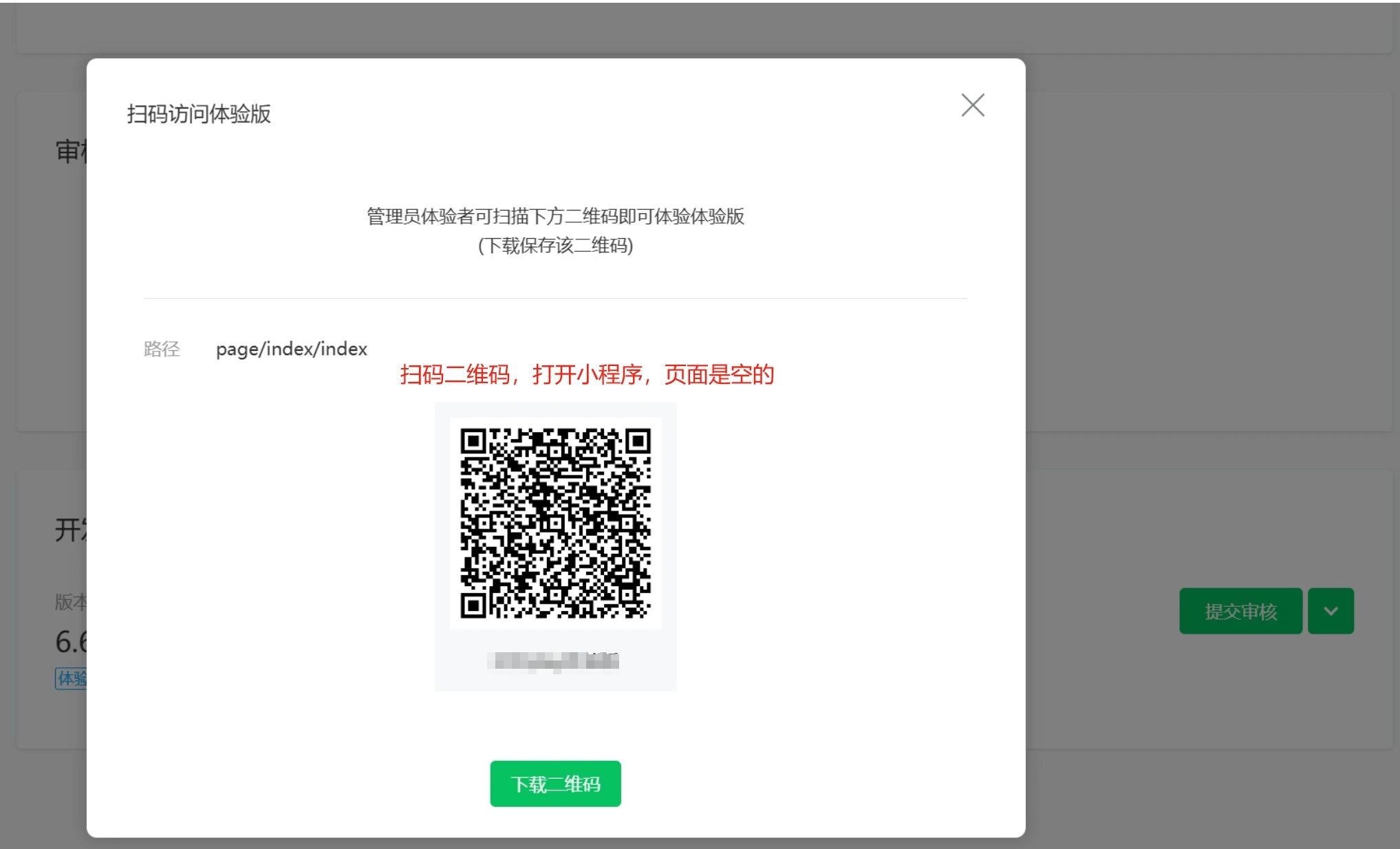Click the 路径 label
Screen dimensions: 1400x849
[x=162, y=349]
